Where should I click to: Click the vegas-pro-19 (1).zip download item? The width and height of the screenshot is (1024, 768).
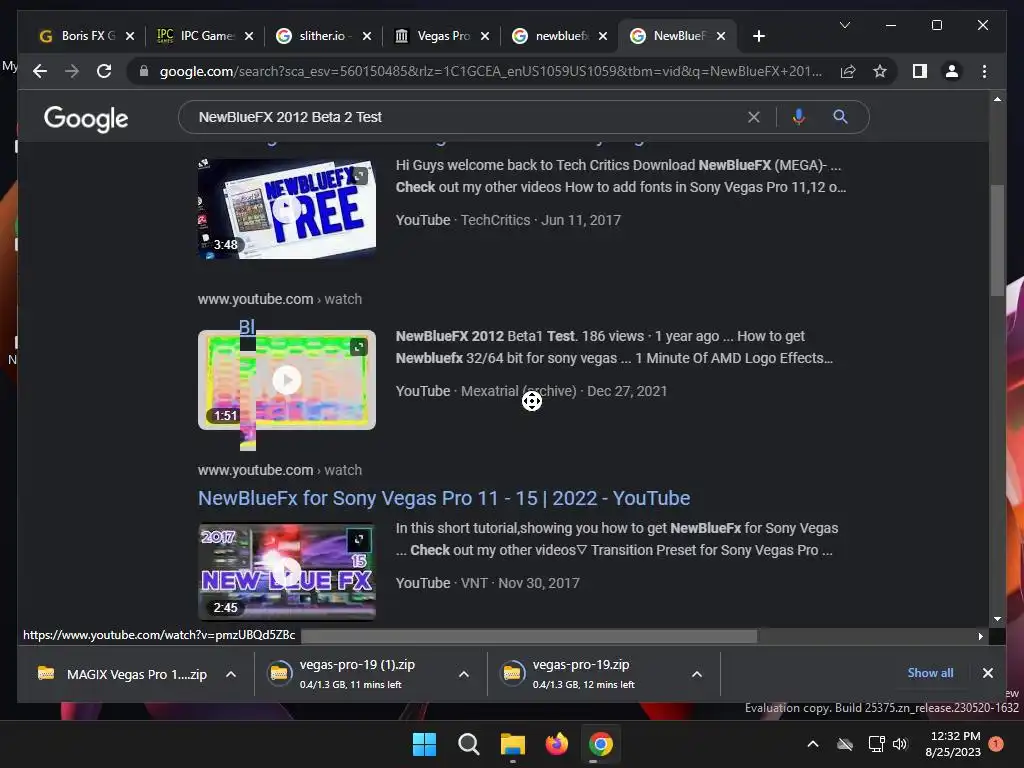[x=357, y=675]
